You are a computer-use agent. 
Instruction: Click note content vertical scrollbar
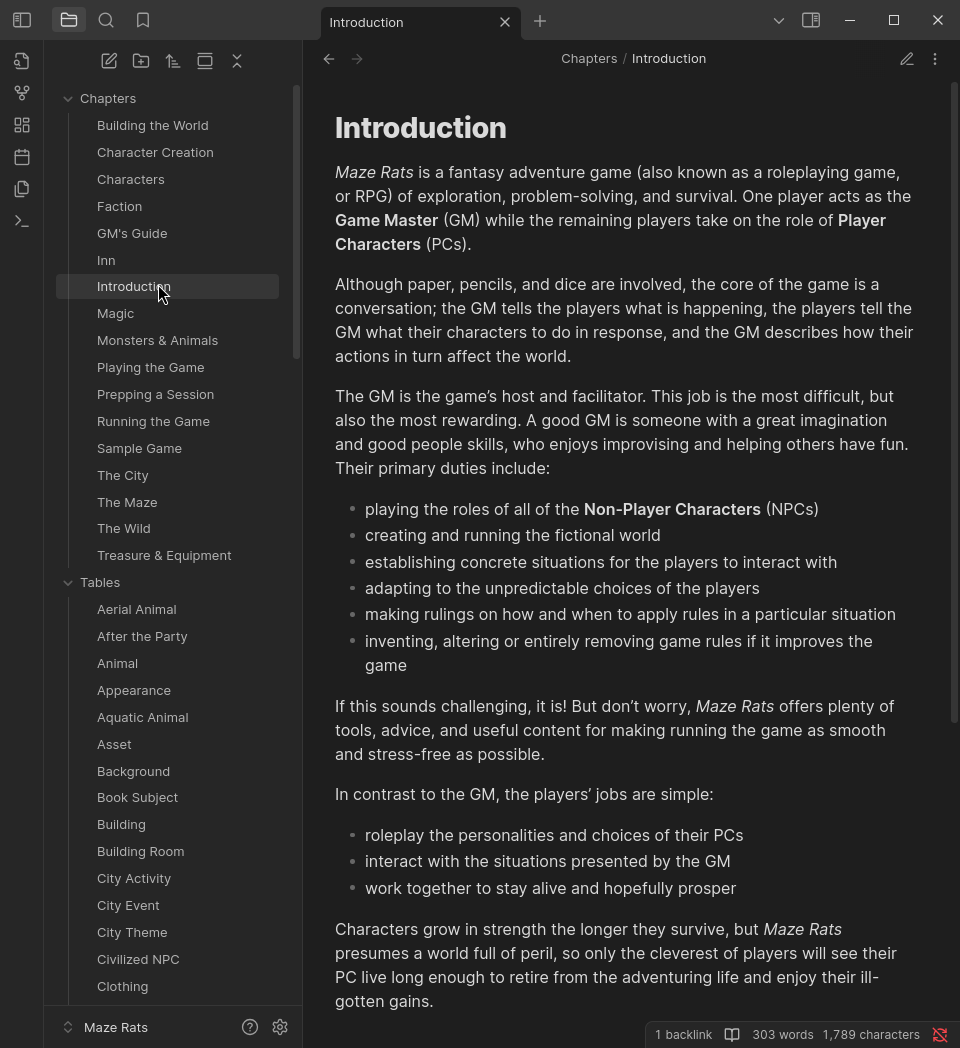tap(955, 402)
